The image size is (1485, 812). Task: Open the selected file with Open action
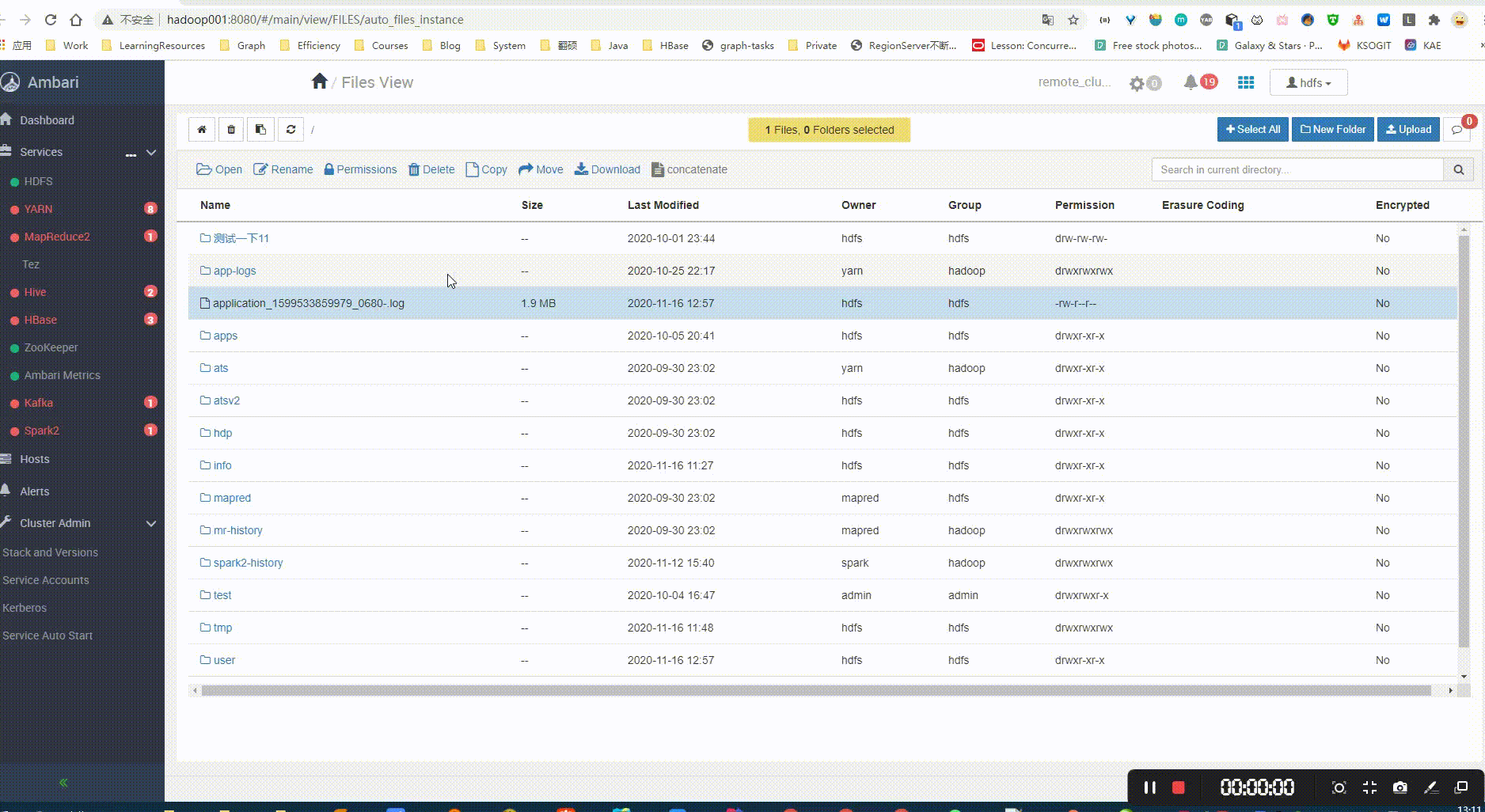[x=219, y=169]
